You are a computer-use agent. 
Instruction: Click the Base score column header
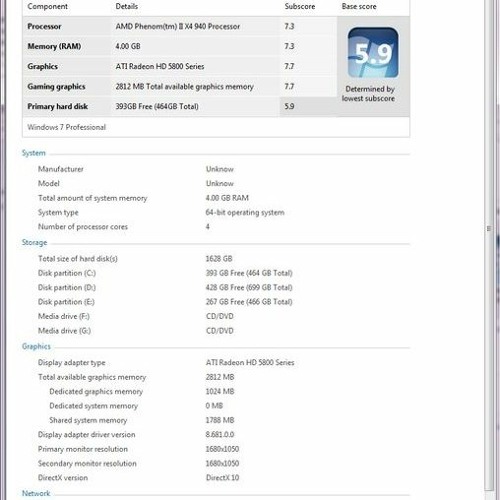359,6
